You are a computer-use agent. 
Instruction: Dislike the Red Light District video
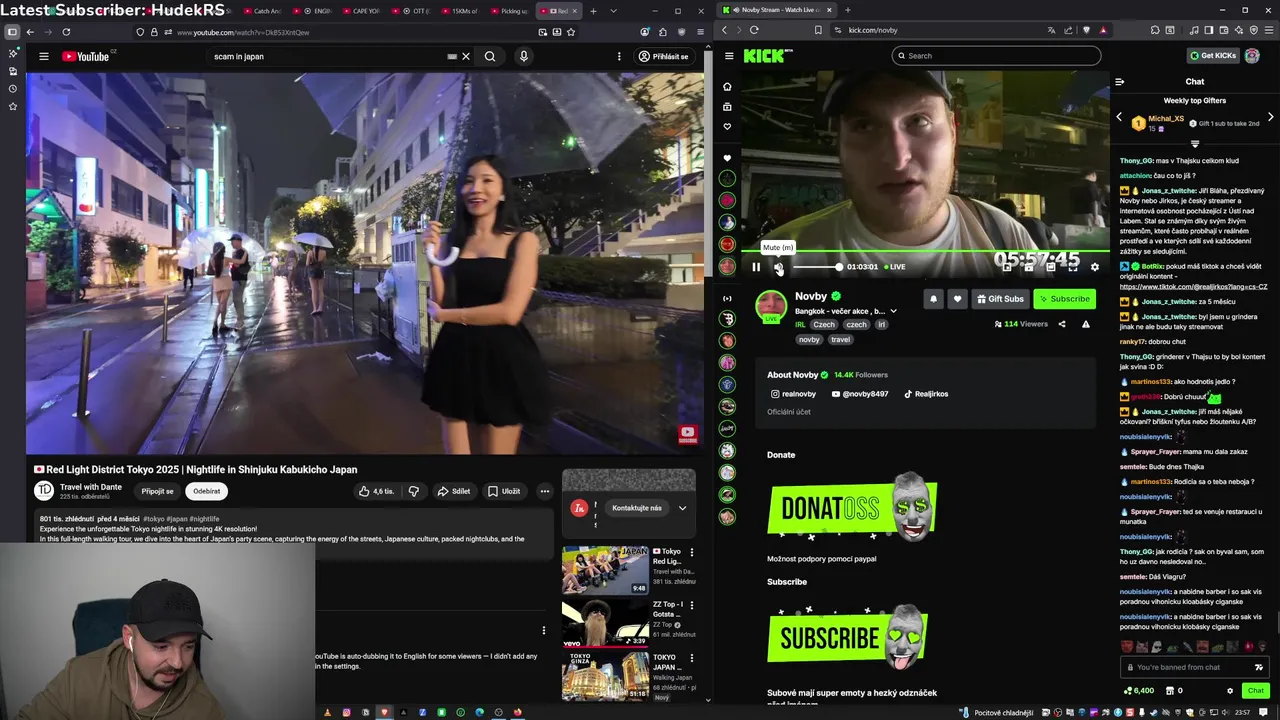[x=413, y=491]
